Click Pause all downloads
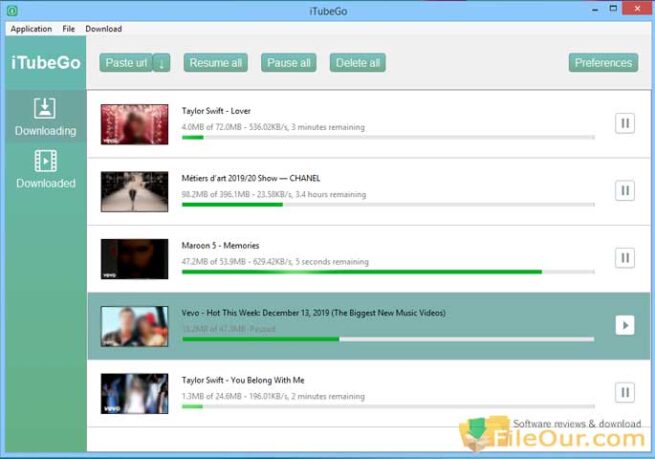Viewport: 655px width, 459px height. 289,63
